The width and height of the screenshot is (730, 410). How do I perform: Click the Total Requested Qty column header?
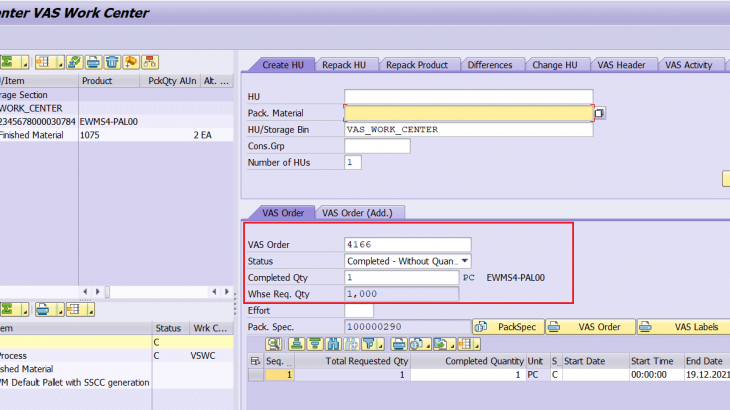click(352, 361)
